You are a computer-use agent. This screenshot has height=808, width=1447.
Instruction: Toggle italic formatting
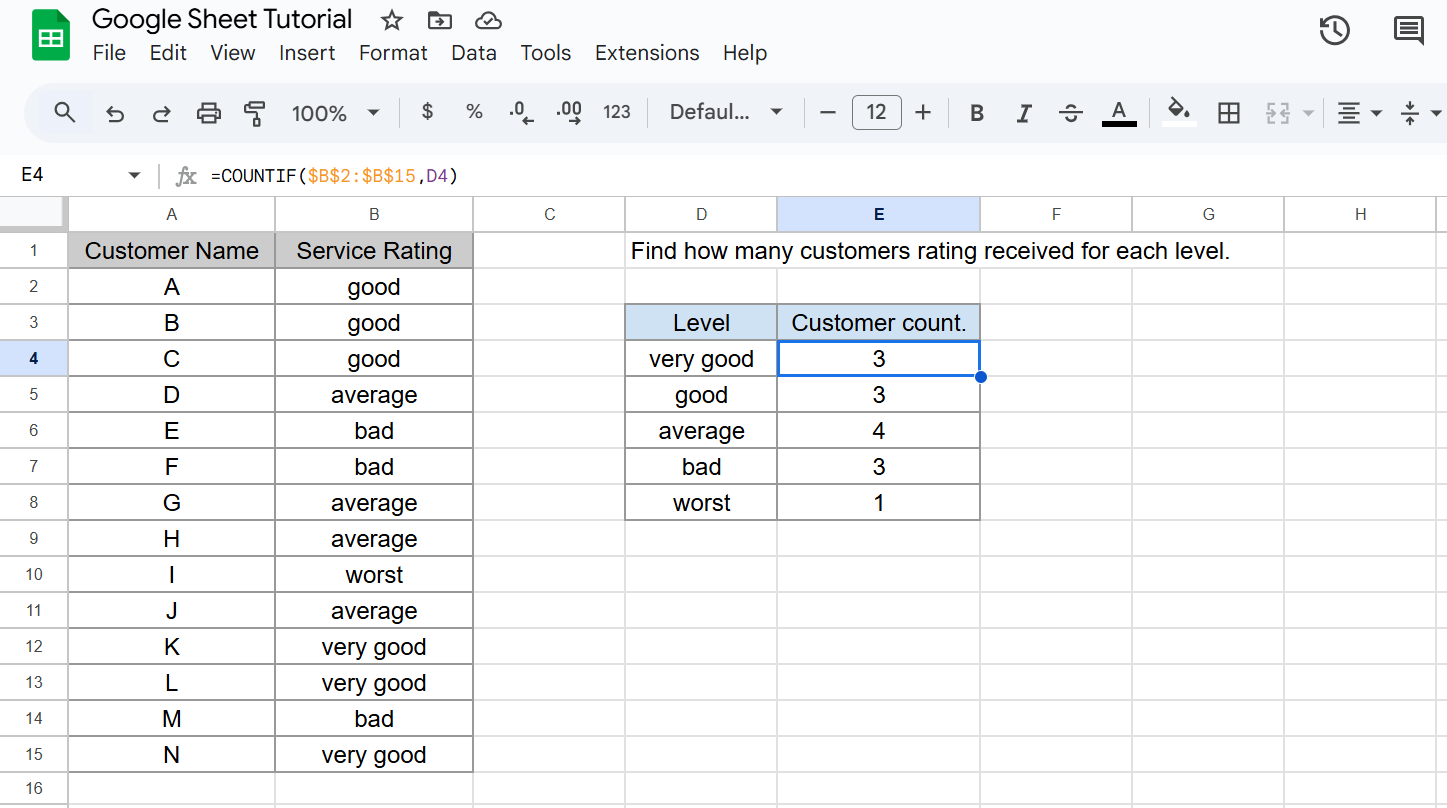click(x=1023, y=113)
